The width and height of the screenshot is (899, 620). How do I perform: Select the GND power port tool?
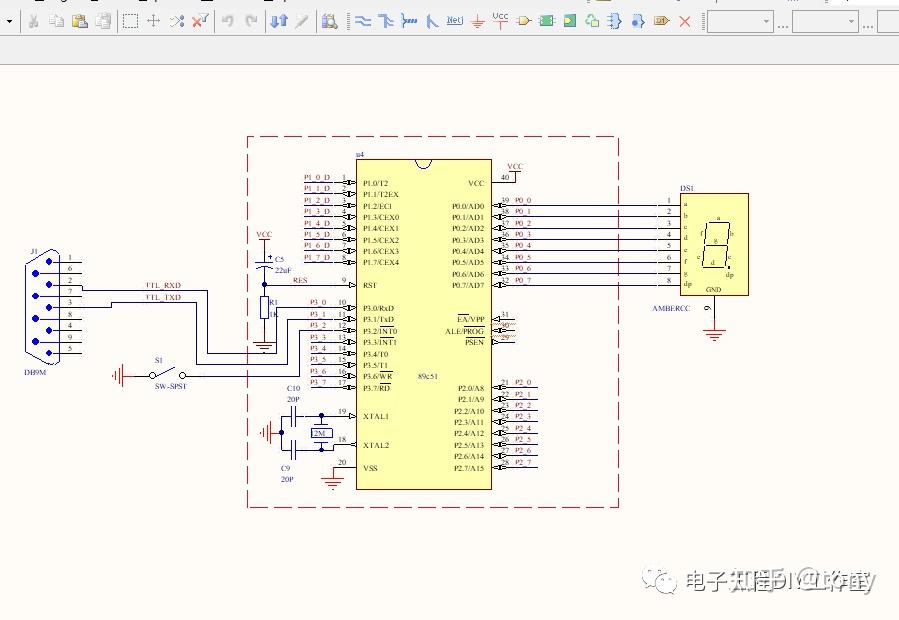coord(476,20)
